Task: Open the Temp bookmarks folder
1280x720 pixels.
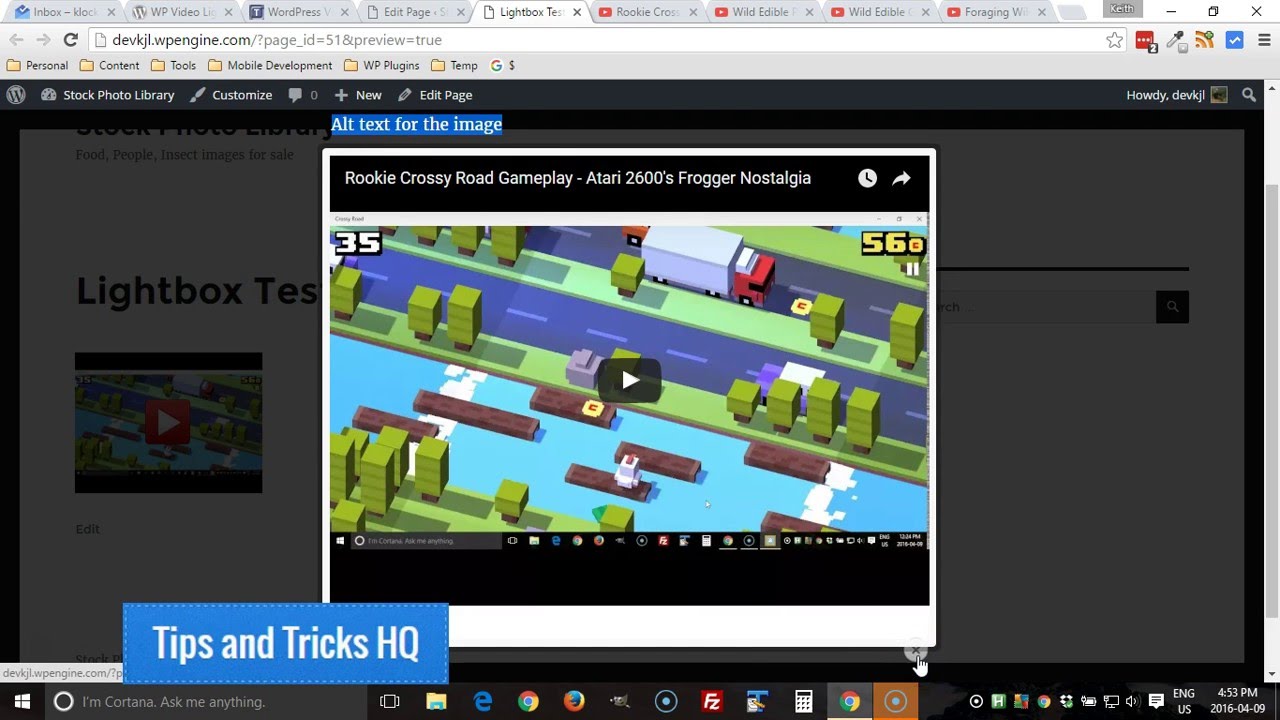Action: coord(454,66)
